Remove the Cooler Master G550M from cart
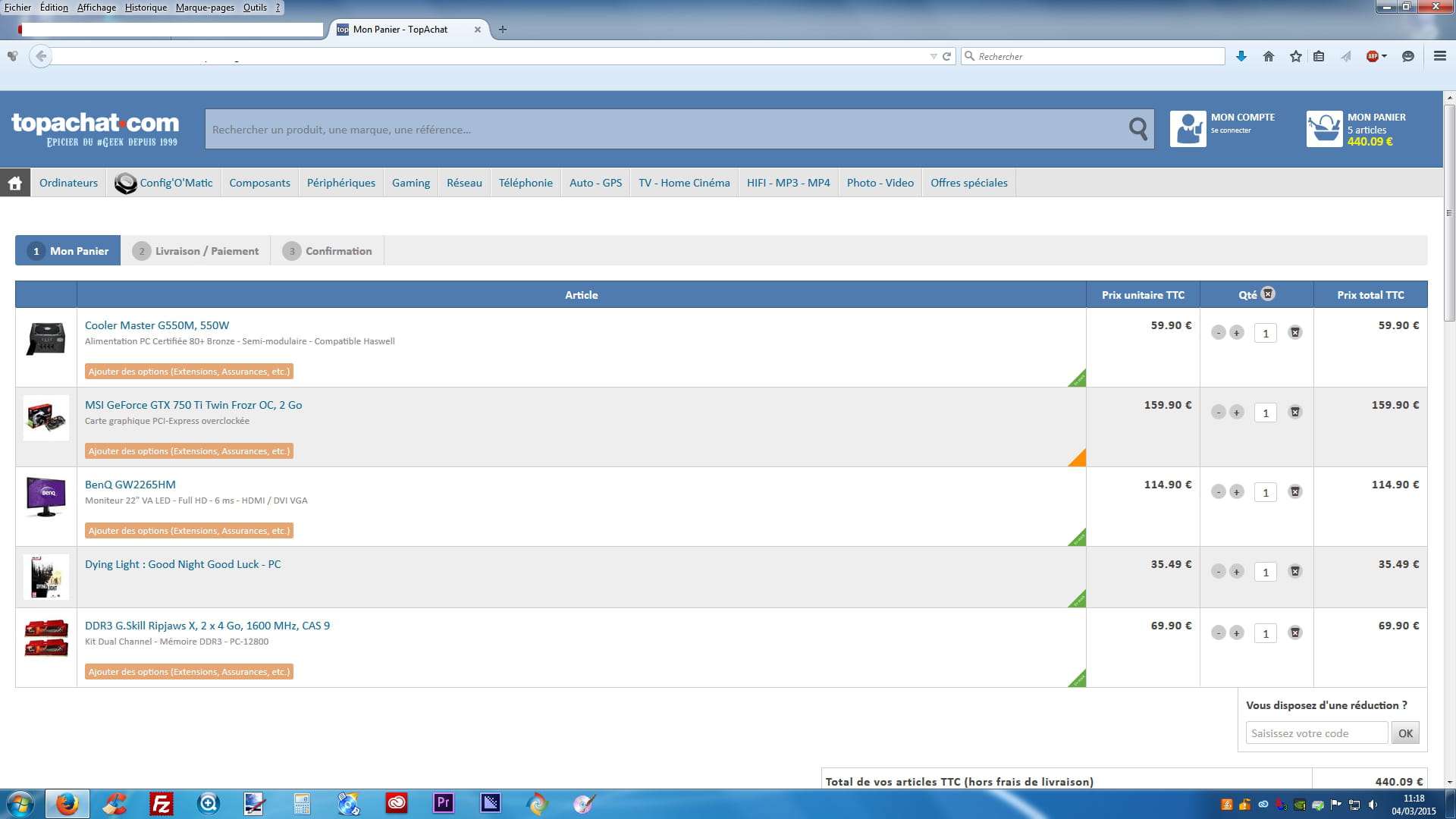This screenshot has height=819, width=1456. (1295, 333)
